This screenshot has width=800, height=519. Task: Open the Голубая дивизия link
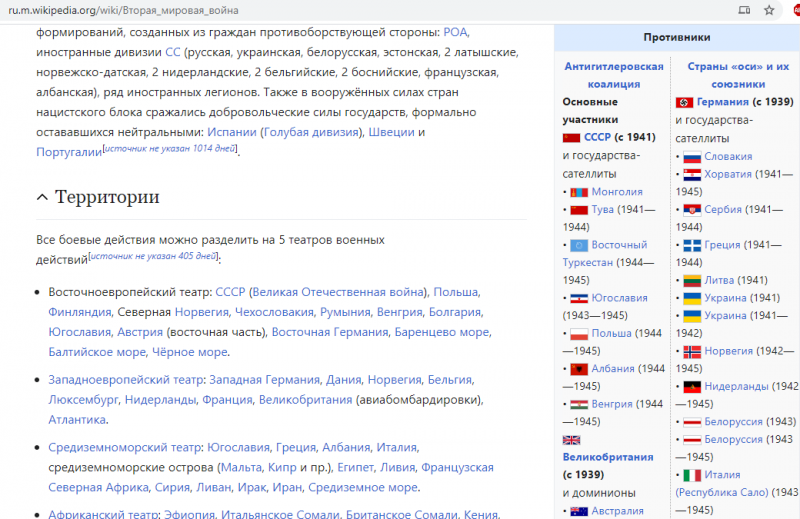point(310,132)
